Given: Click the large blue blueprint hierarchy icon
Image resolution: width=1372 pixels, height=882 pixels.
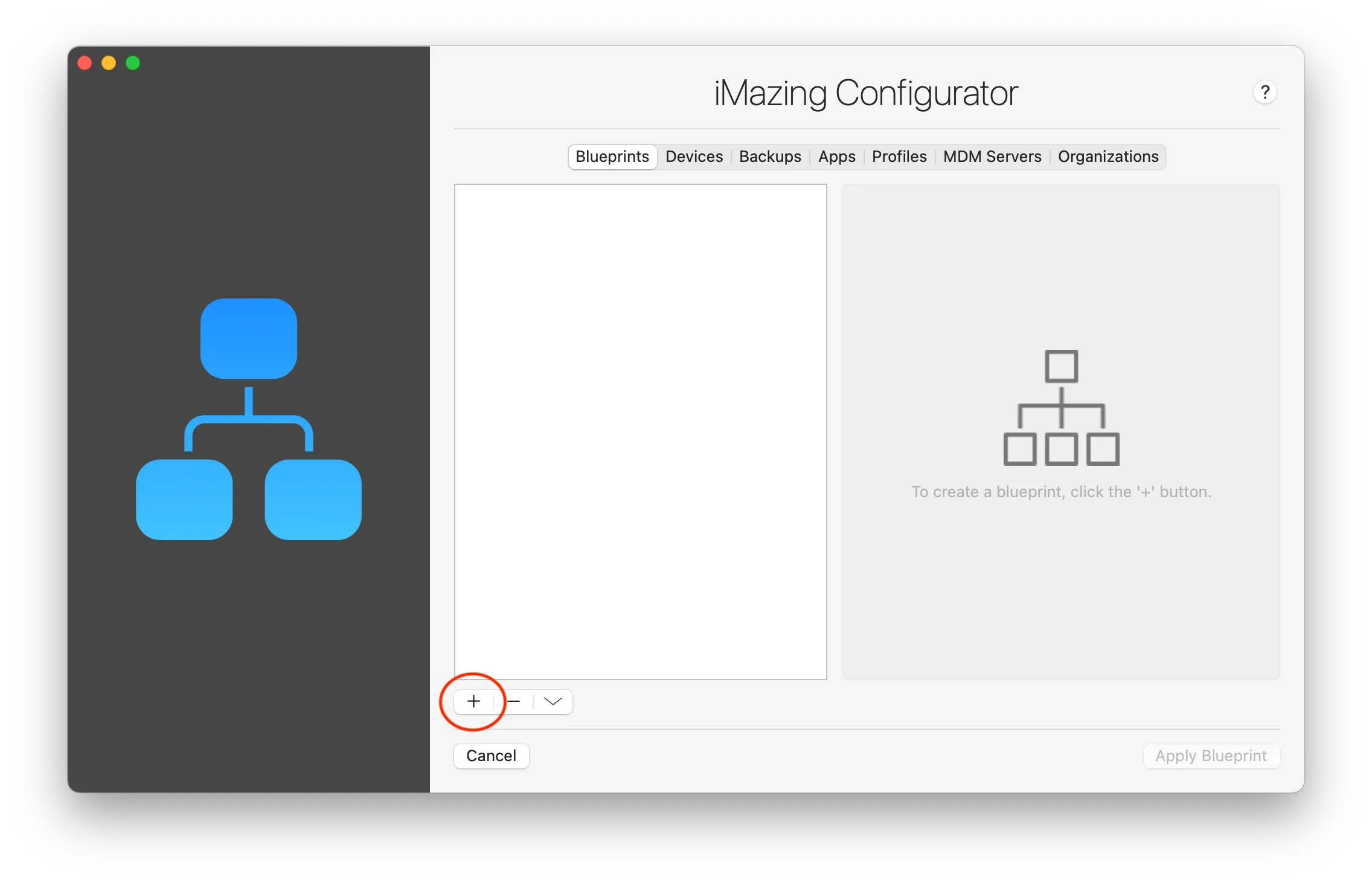Looking at the screenshot, I should pyautogui.click(x=248, y=419).
